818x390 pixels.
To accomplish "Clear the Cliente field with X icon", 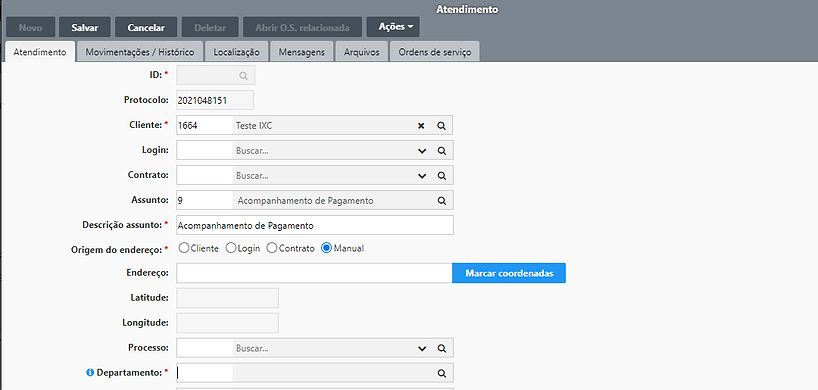I will [421, 126].
